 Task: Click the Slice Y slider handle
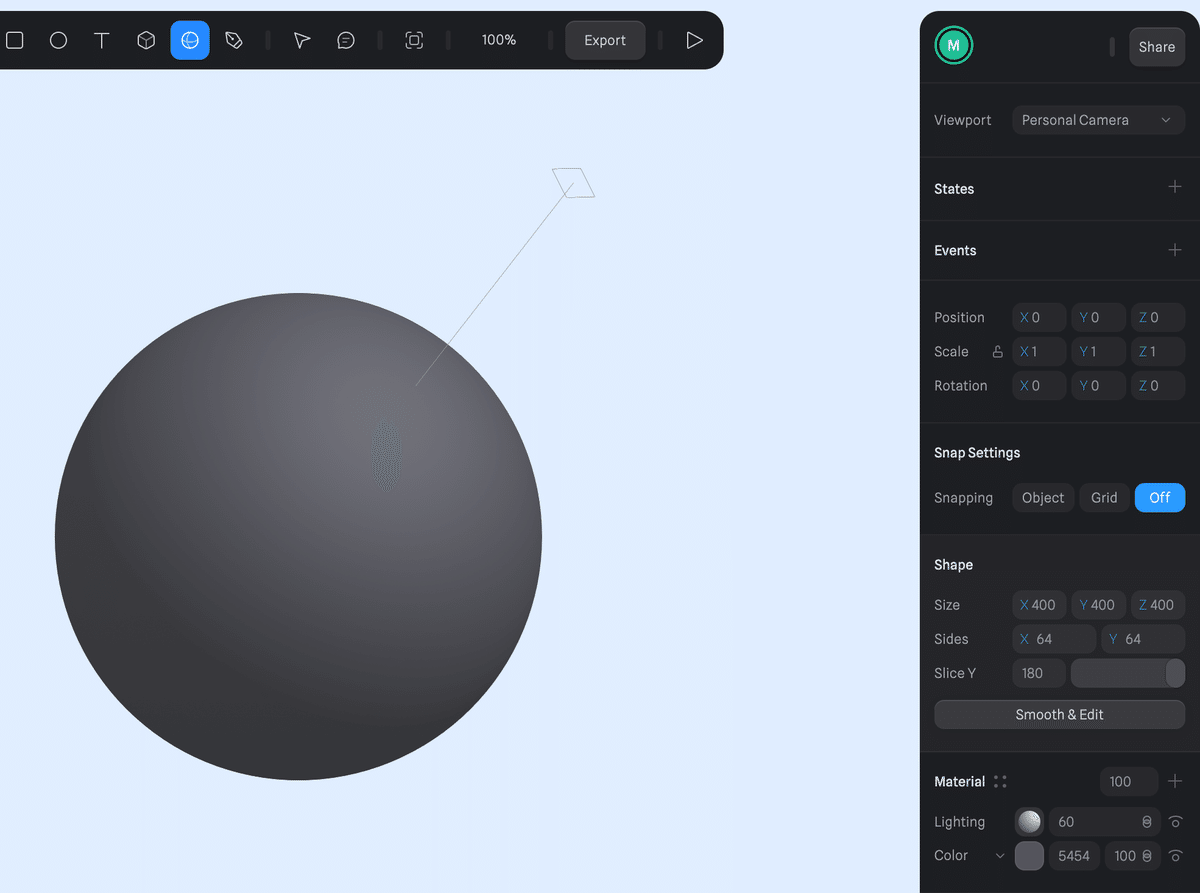coord(1175,673)
